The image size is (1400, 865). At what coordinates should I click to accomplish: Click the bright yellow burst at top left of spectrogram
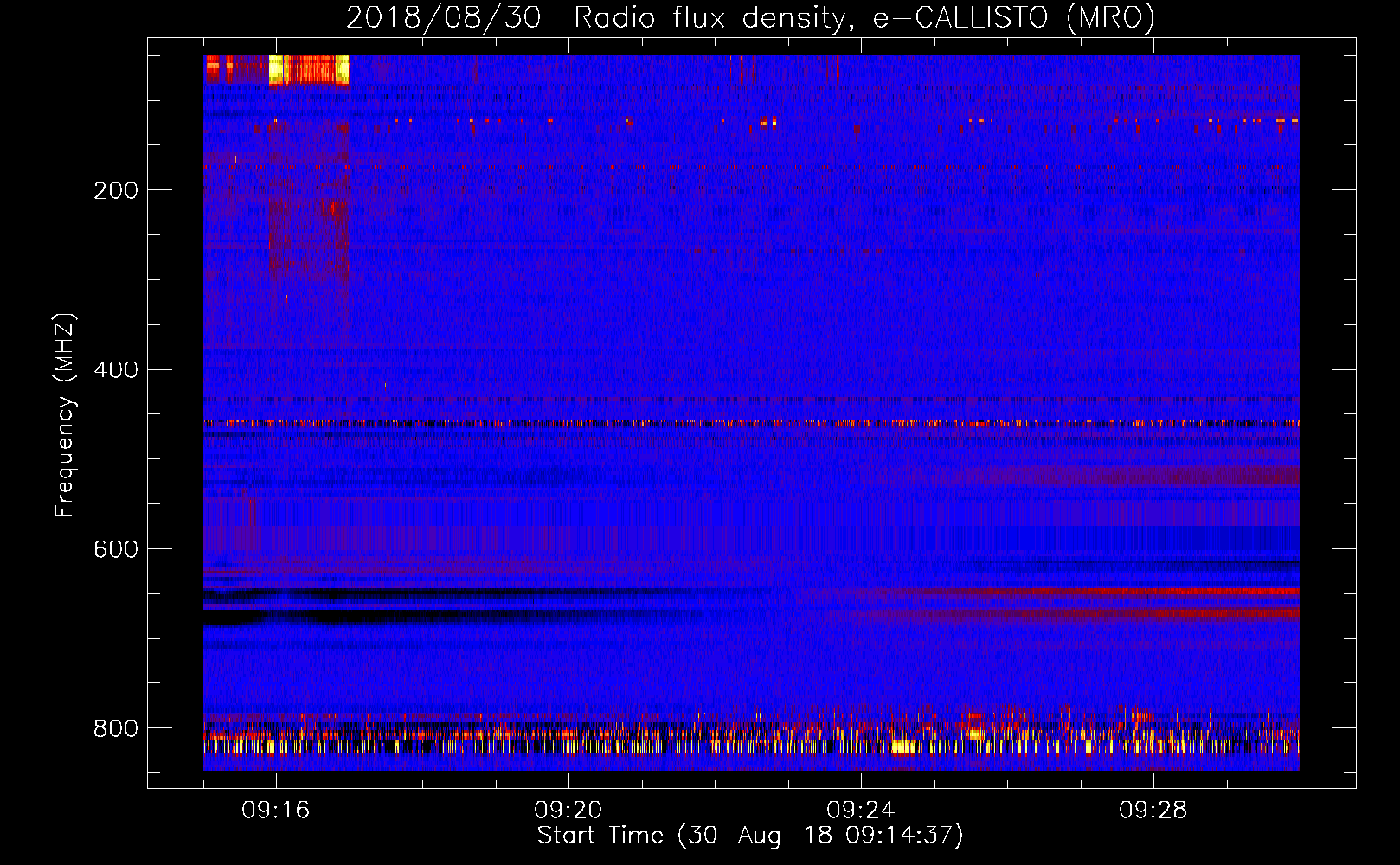coord(309,70)
